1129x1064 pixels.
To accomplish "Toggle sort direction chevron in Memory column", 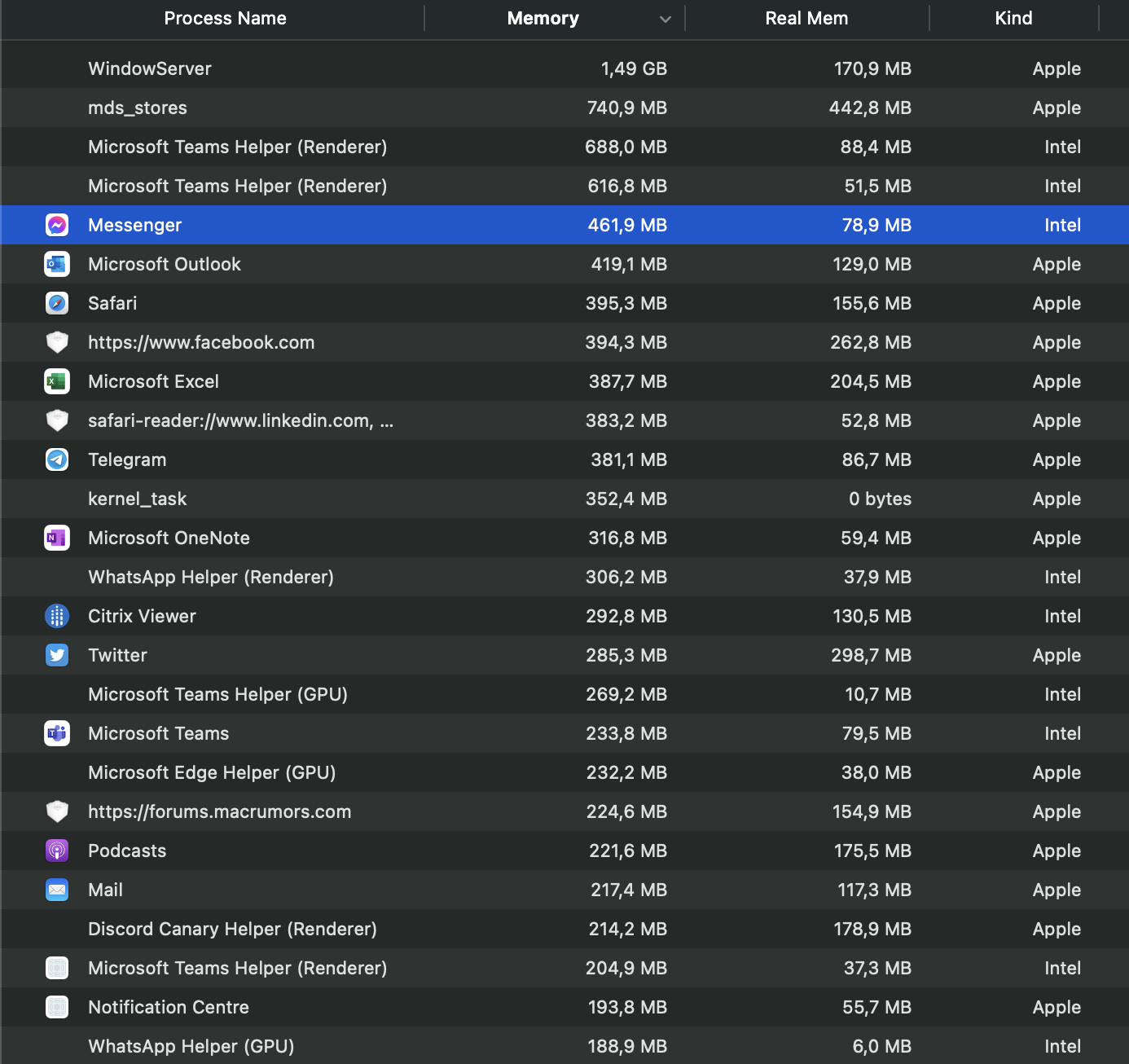I will pyautogui.click(x=666, y=19).
